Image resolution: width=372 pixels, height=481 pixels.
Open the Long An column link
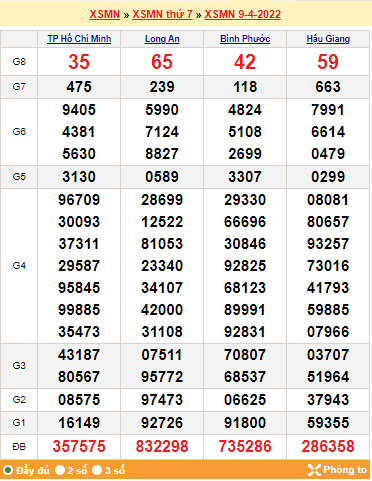point(162,39)
